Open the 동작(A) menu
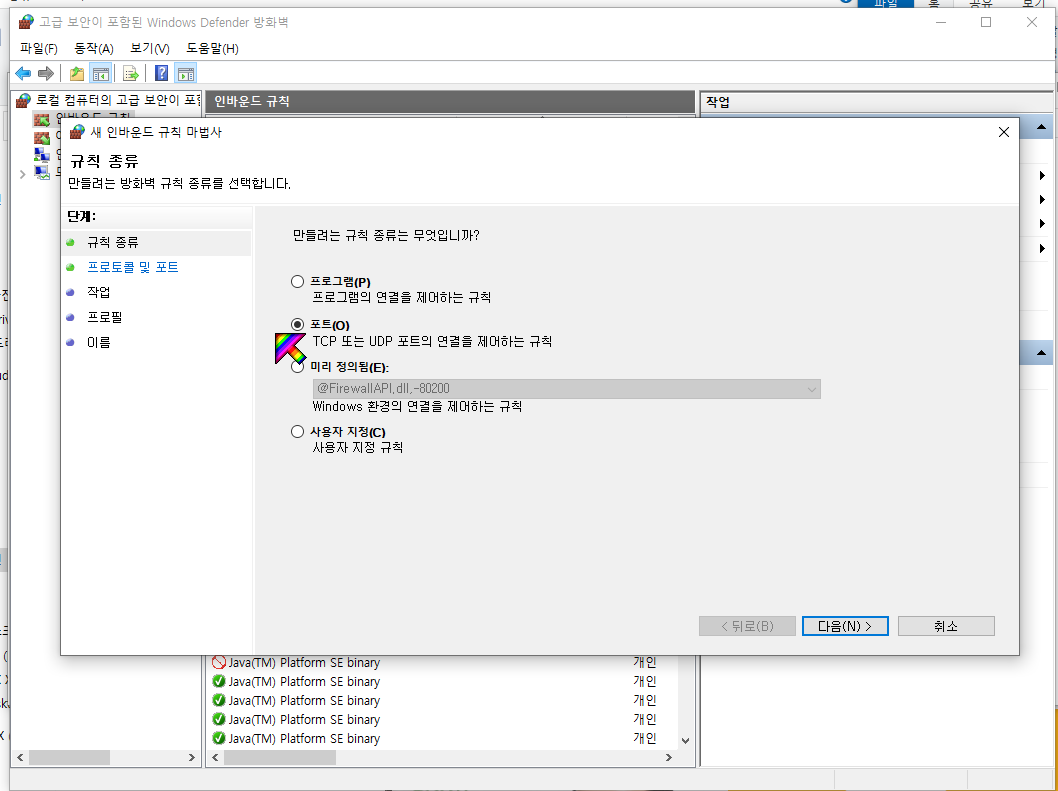The height and width of the screenshot is (791, 1058). pyautogui.click(x=94, y=49)
